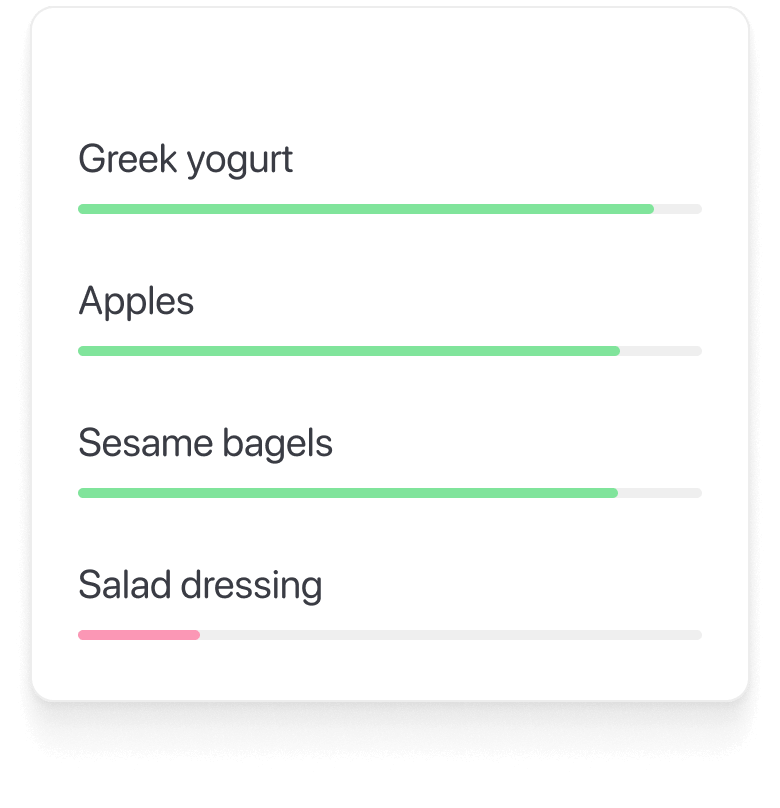This screenshot has width=780, height=808.
Task: Click gray unfilled end of Greek yogurt bar
Action: pos(678,209)
